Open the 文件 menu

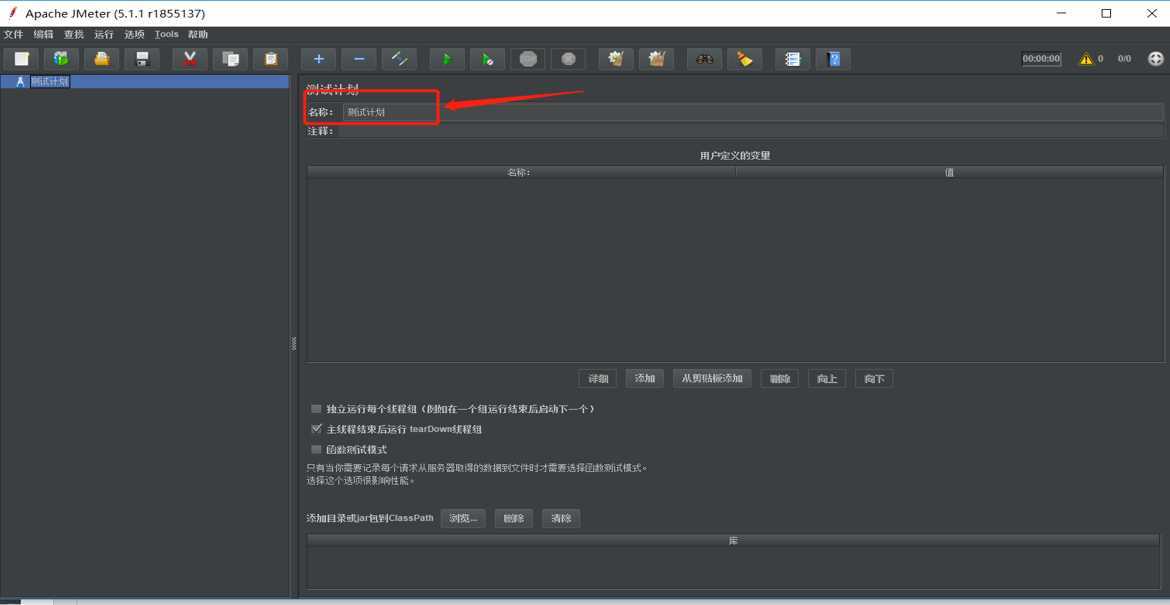(13, 34)
